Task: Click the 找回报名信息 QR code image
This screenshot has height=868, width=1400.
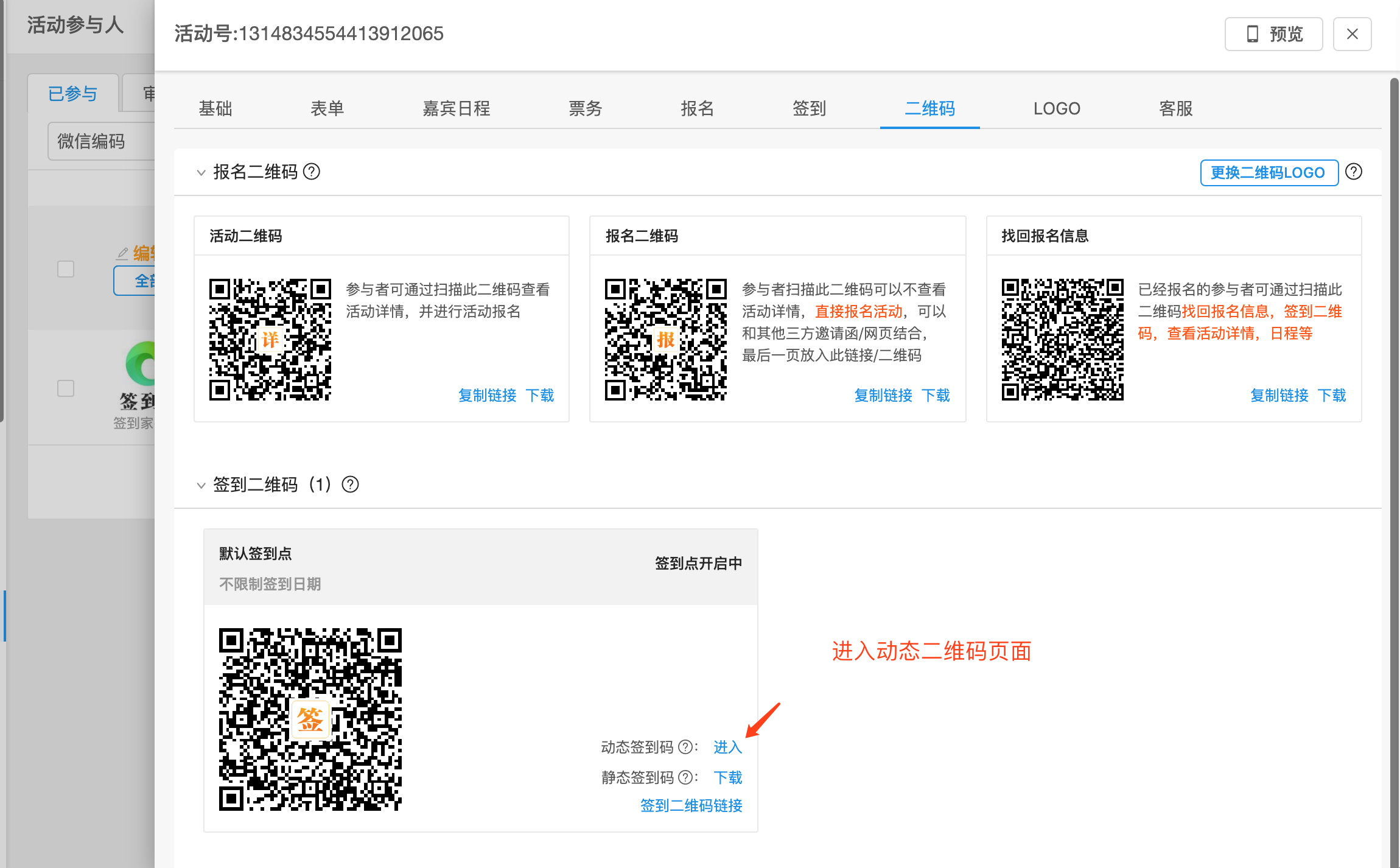Action: point(1063,340)
